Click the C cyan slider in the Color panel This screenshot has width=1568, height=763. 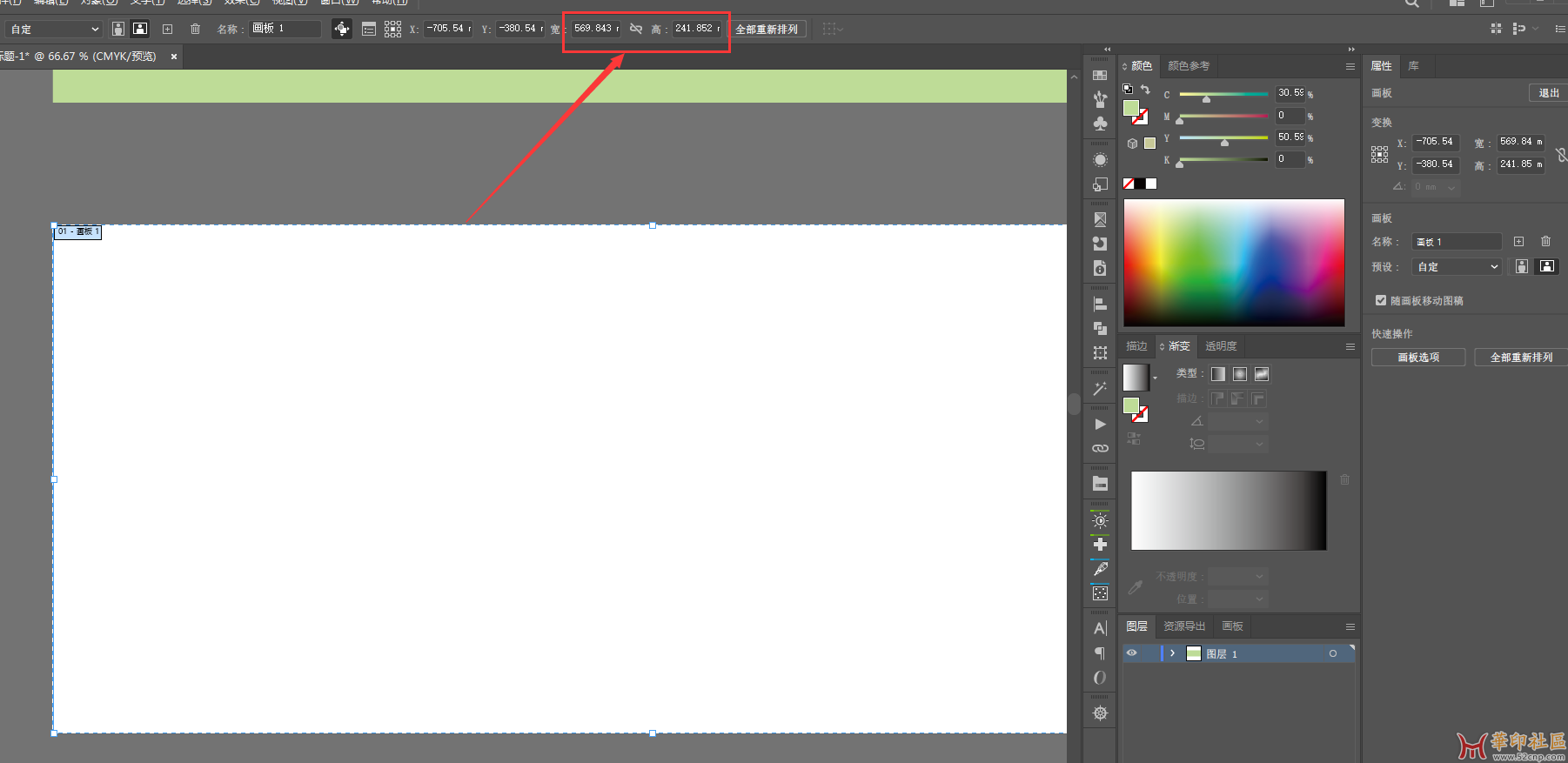(x=1223, y=96)
